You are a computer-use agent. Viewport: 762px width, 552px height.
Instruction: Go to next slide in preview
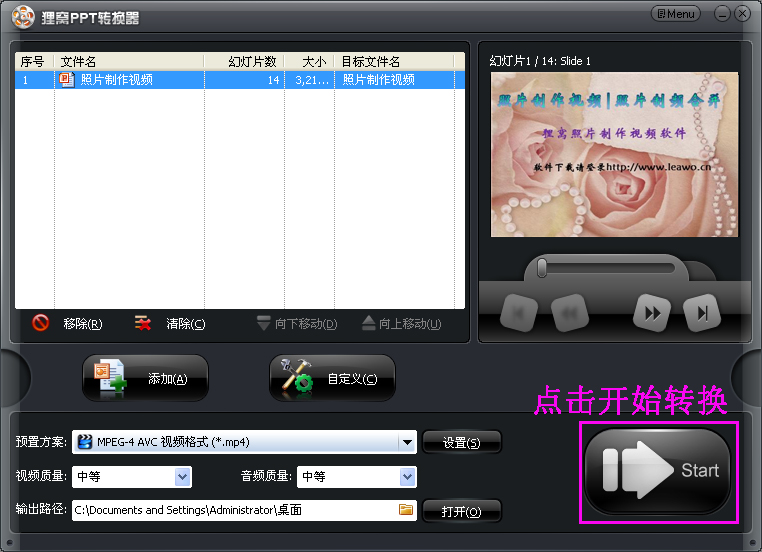pos(652,313)
